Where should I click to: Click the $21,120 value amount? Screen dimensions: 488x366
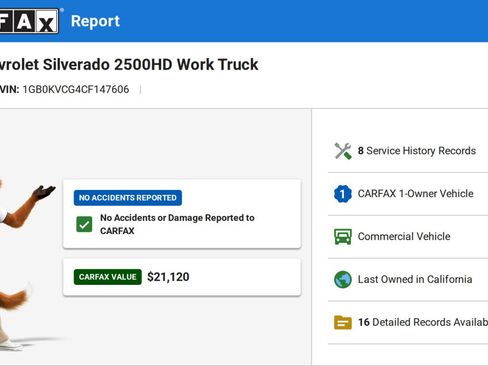[168, 277]
